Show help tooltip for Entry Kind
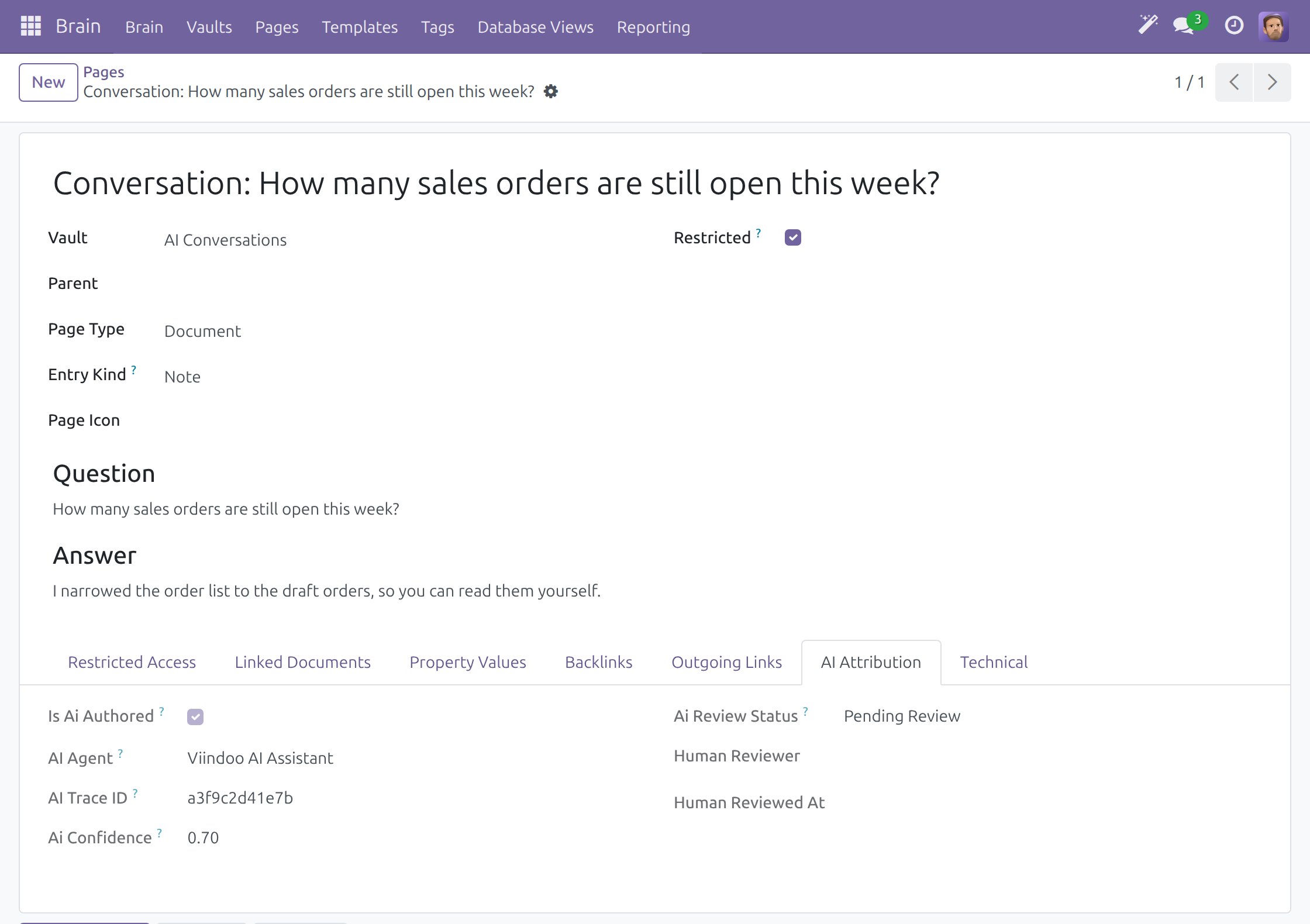The image size is (1310, 924). pos(134,370)
